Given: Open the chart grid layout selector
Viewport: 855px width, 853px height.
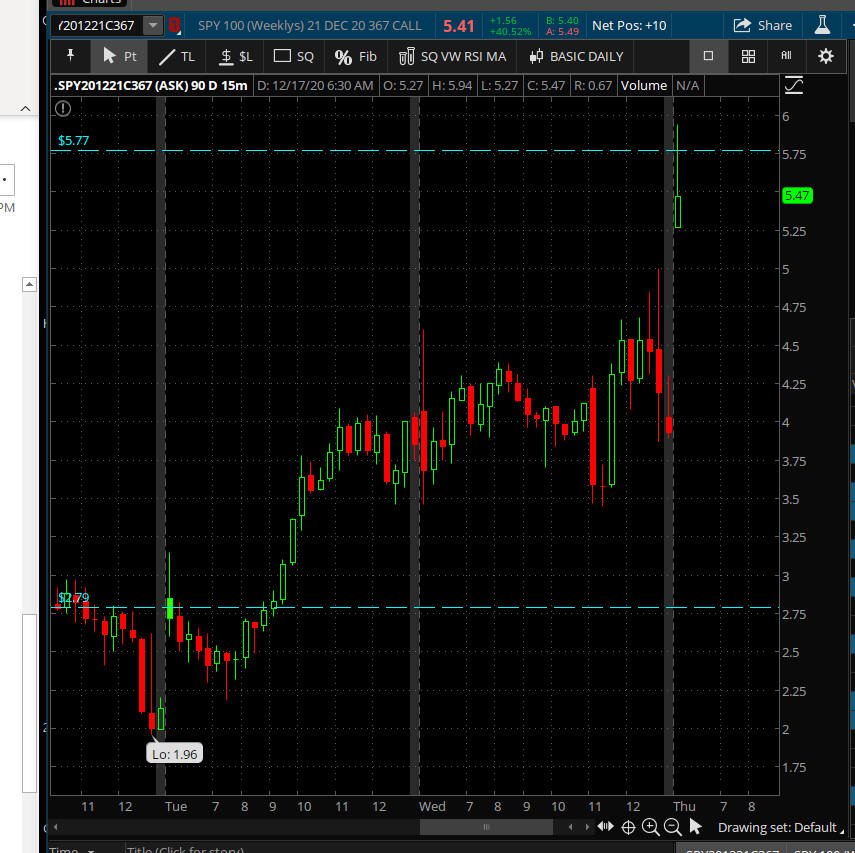Looking at the screenshot, I should point(748,56).
